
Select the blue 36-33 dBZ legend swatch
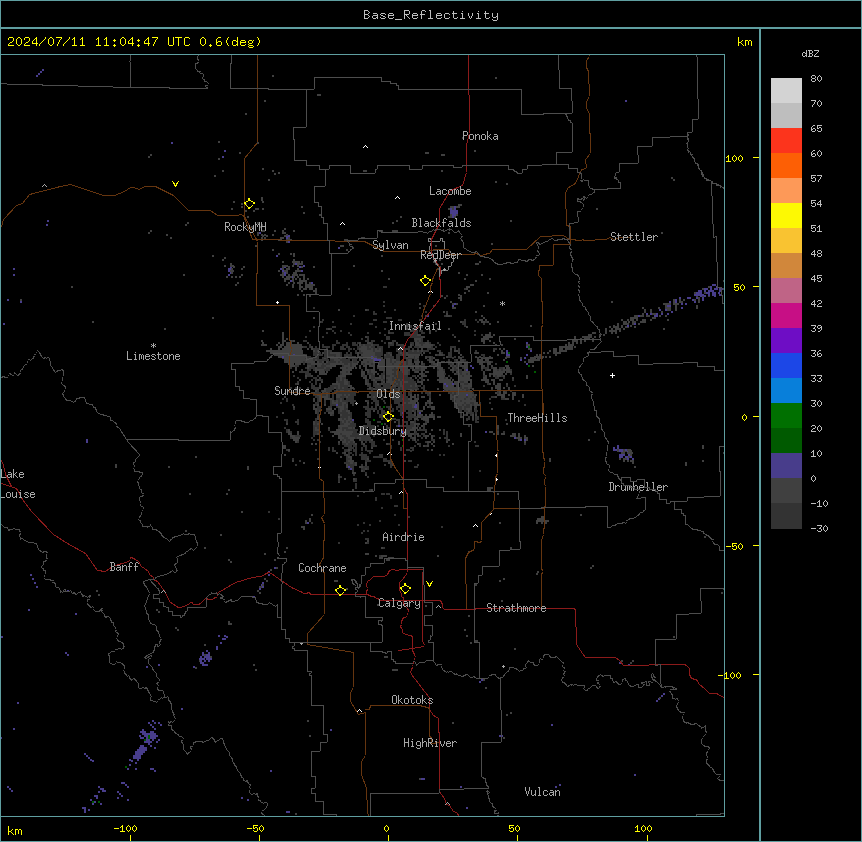click(786, 365)
